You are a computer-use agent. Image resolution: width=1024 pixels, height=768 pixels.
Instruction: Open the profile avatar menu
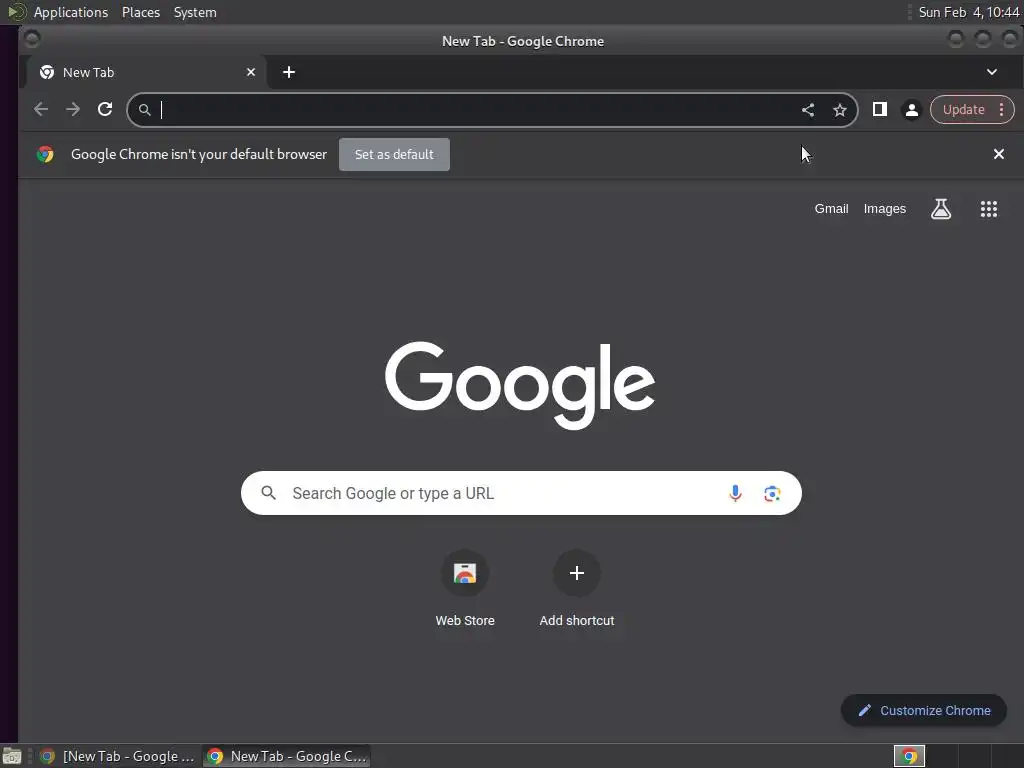912,110
